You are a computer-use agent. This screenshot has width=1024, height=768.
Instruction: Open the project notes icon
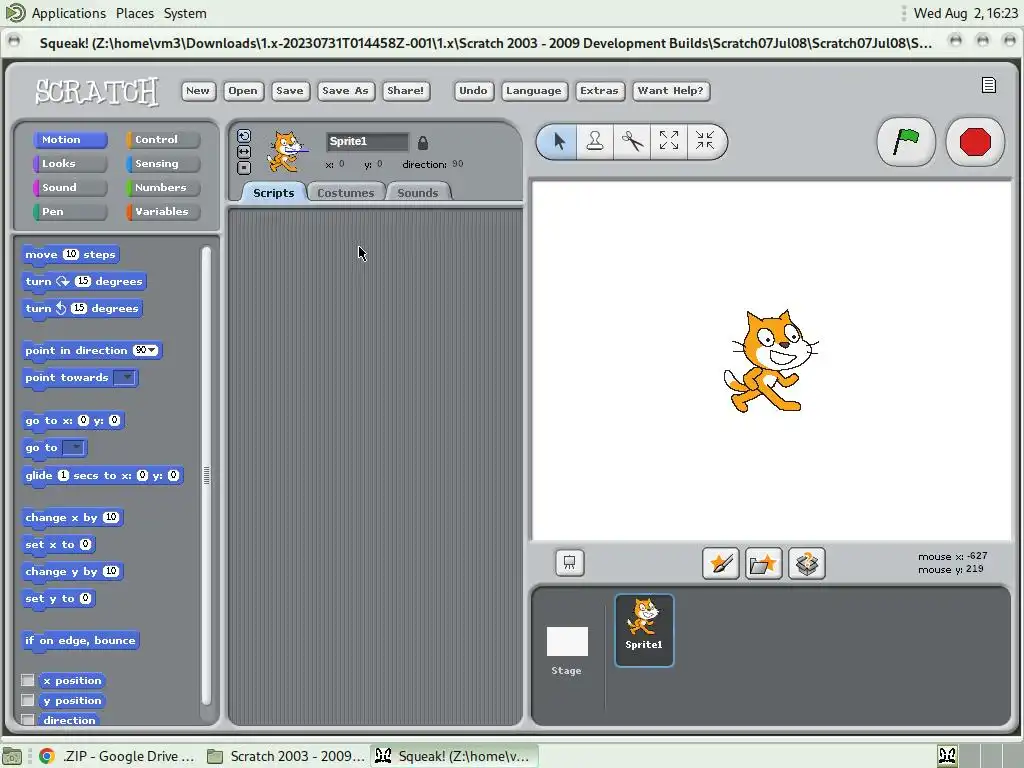pyautogui.click(x=989, y=86)
